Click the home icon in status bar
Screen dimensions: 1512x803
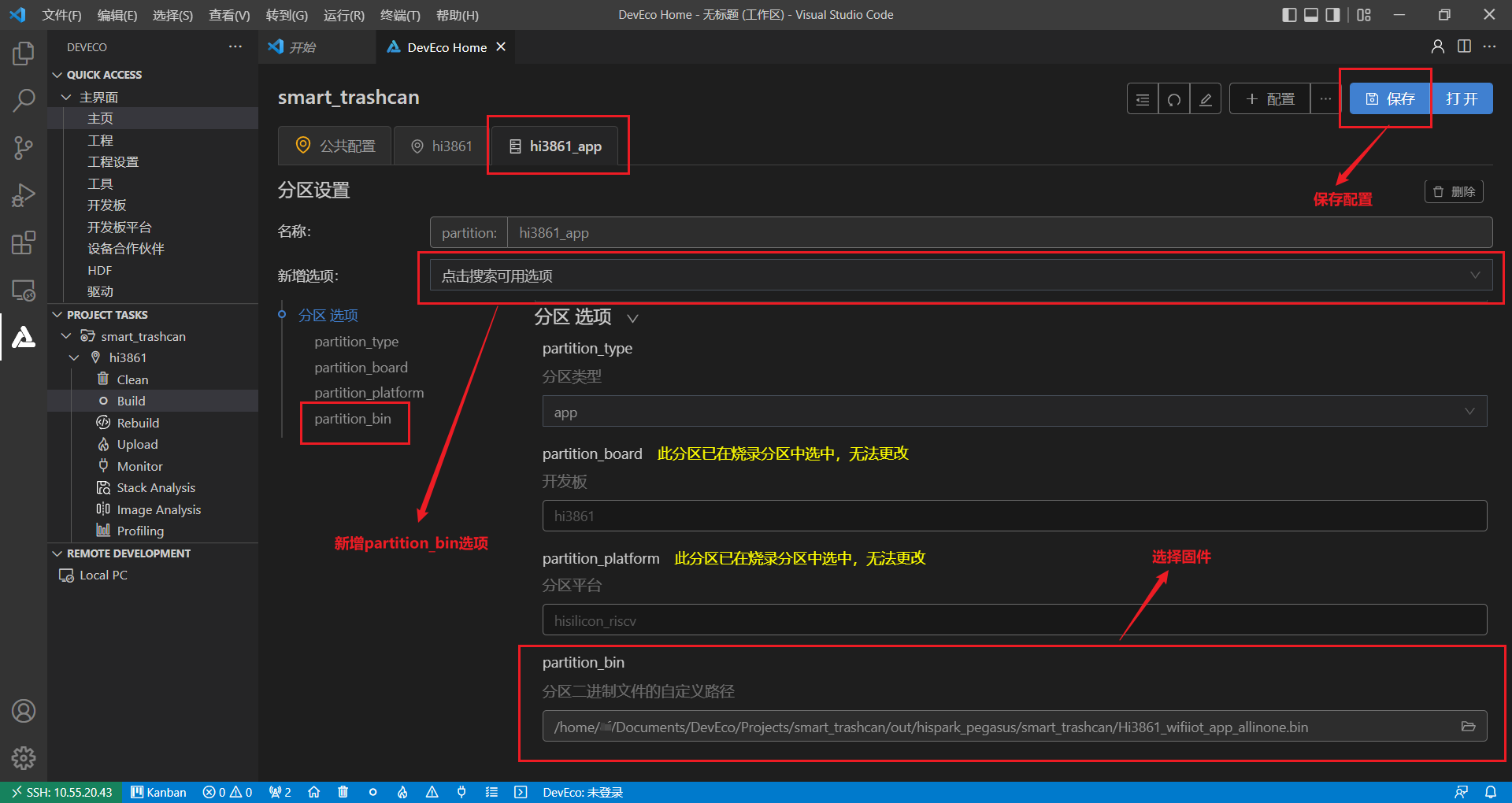click(313, 792)
